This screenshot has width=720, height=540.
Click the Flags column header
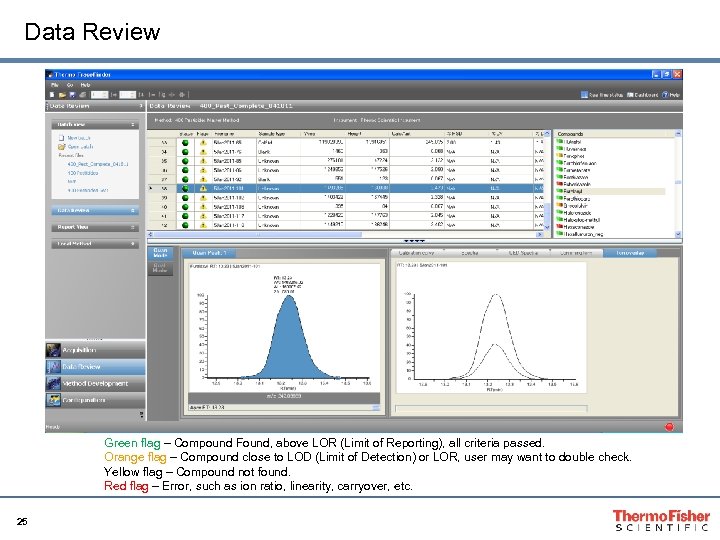(x=203, y=134)
